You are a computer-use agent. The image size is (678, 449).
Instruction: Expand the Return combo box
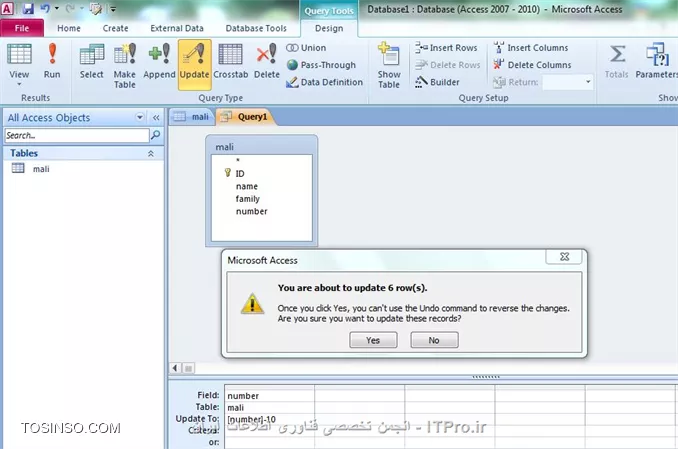tap(587, 82)
